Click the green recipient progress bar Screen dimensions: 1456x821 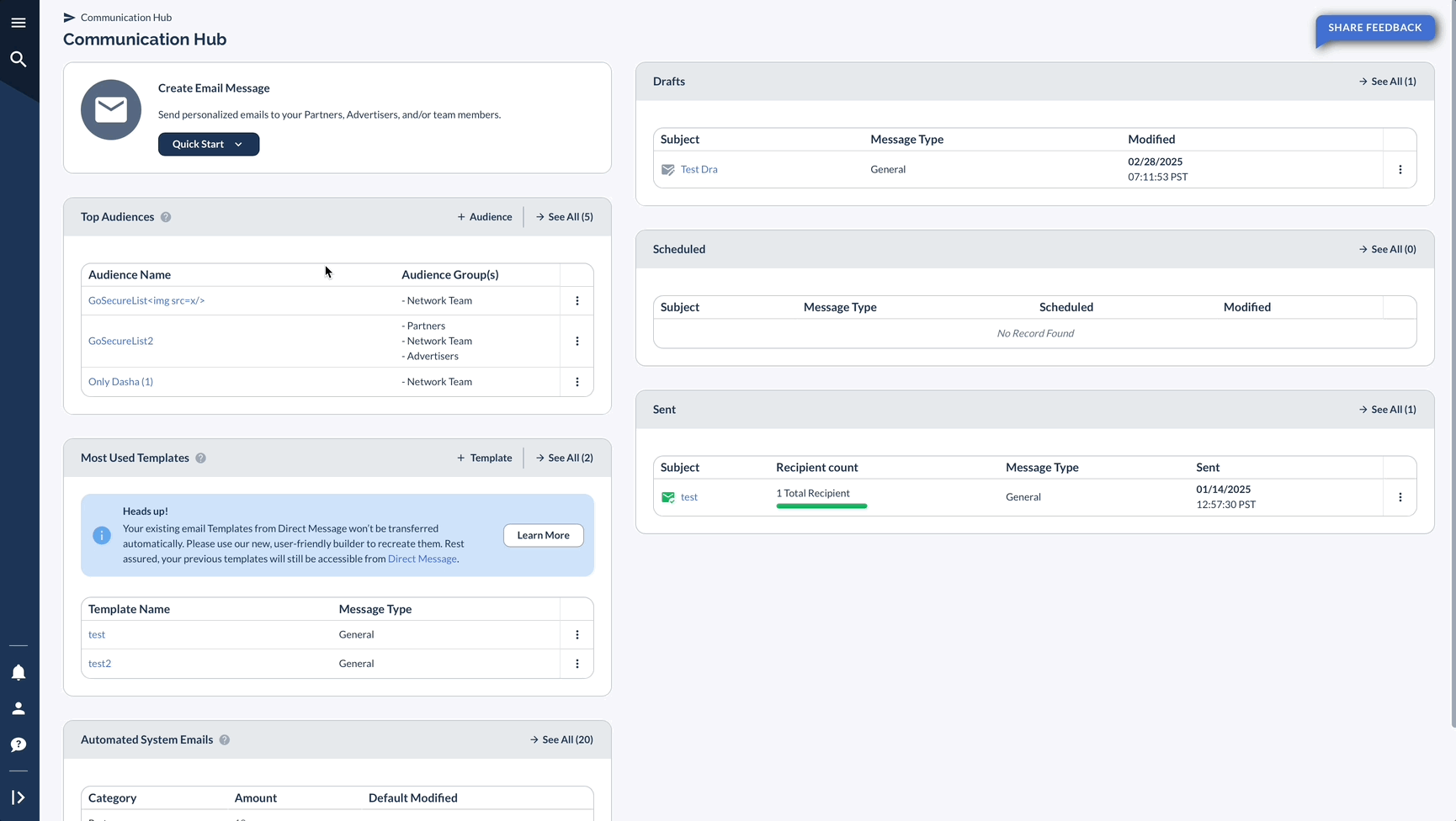click(x=821, y=506)
